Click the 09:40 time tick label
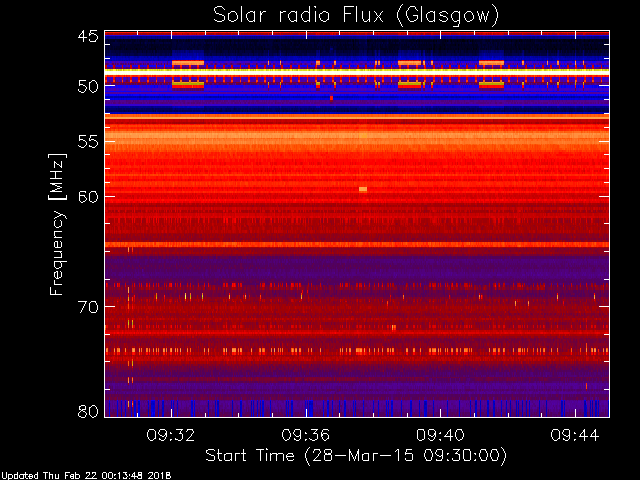The height and width of the screenshot is (480, 640). (x=440, y=435)
